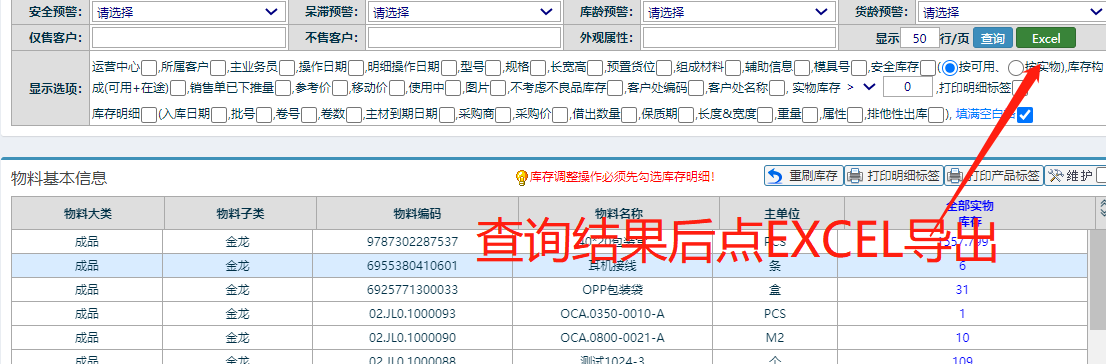Image resolution: width=1106 pixels, height=364 pixels.
Task: Click the tools icon beside 维护
Action: pyautogui.click(x=1056, y=176)
